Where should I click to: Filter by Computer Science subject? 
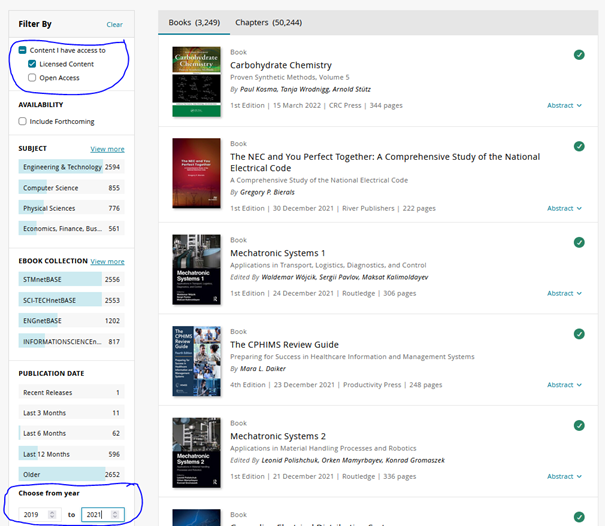[x=71, y=188]
